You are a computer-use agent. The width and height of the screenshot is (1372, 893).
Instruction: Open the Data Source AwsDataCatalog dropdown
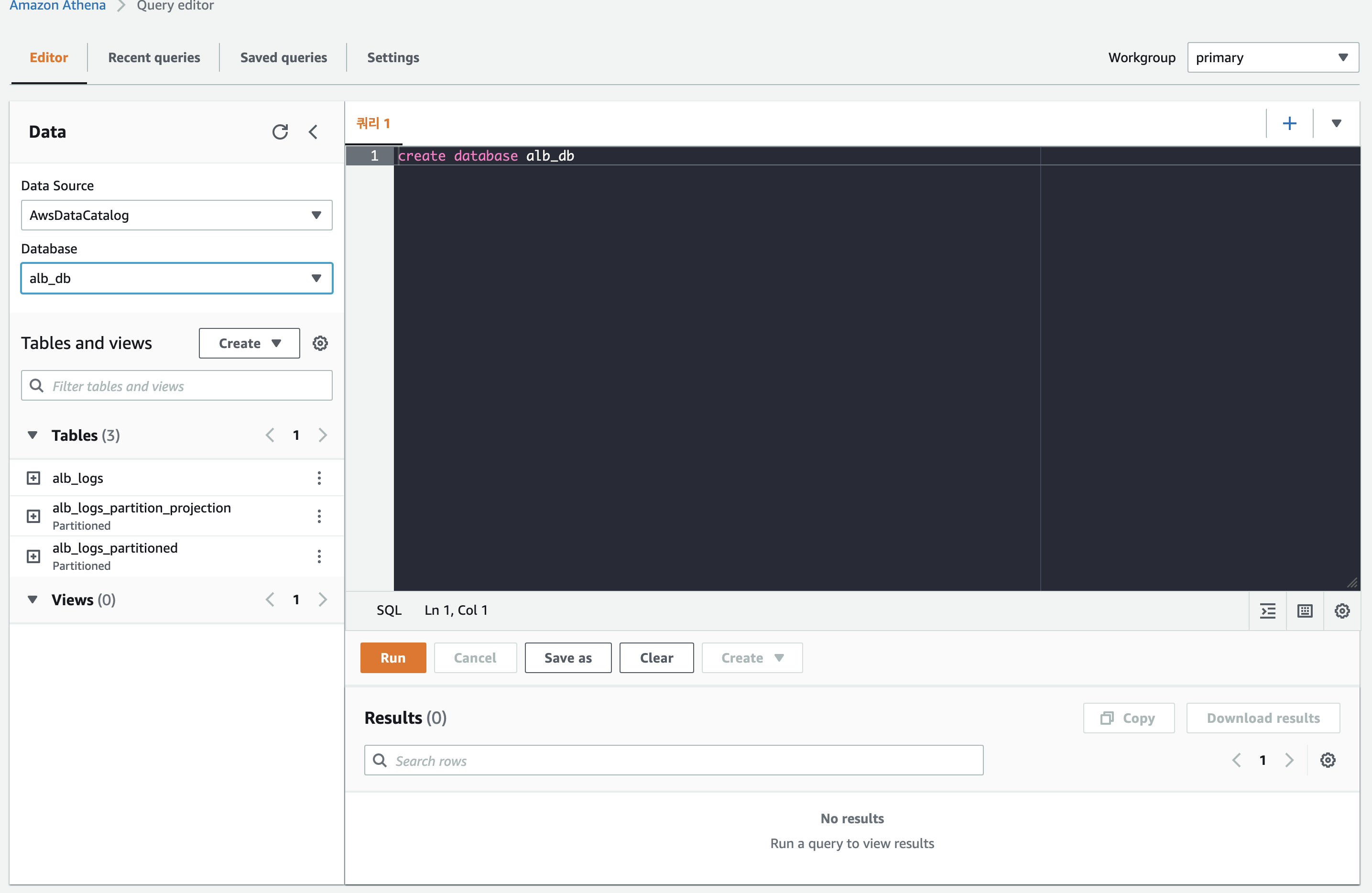(x=176, y=215)
